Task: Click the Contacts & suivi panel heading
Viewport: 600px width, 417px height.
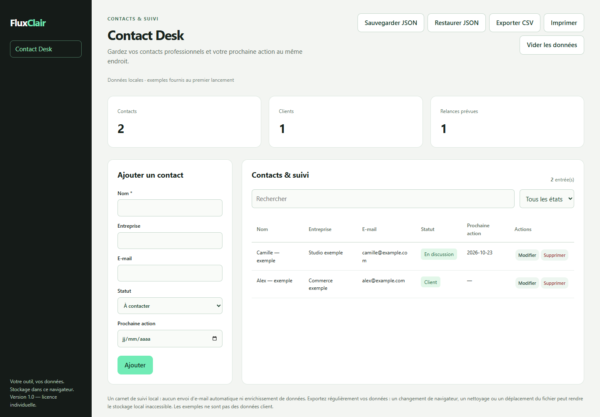Action: [x=280, y=175]
